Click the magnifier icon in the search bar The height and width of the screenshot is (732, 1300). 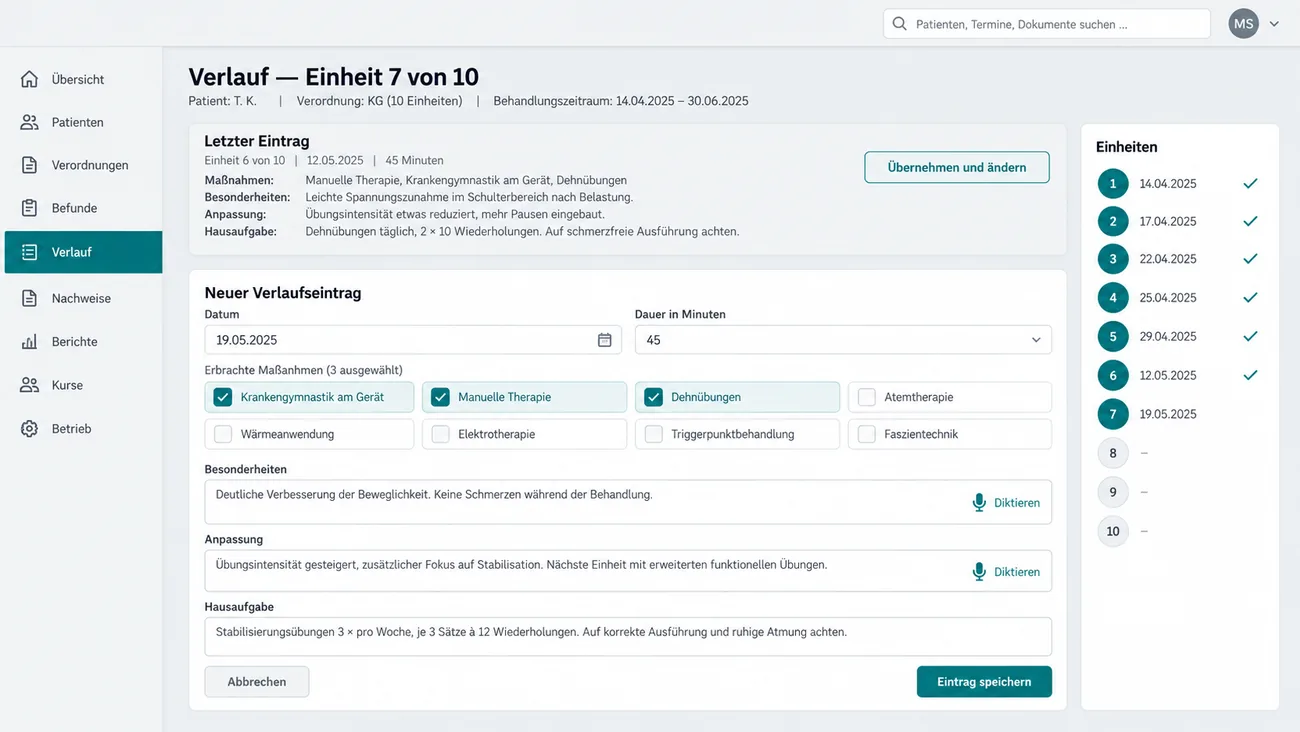899,24
